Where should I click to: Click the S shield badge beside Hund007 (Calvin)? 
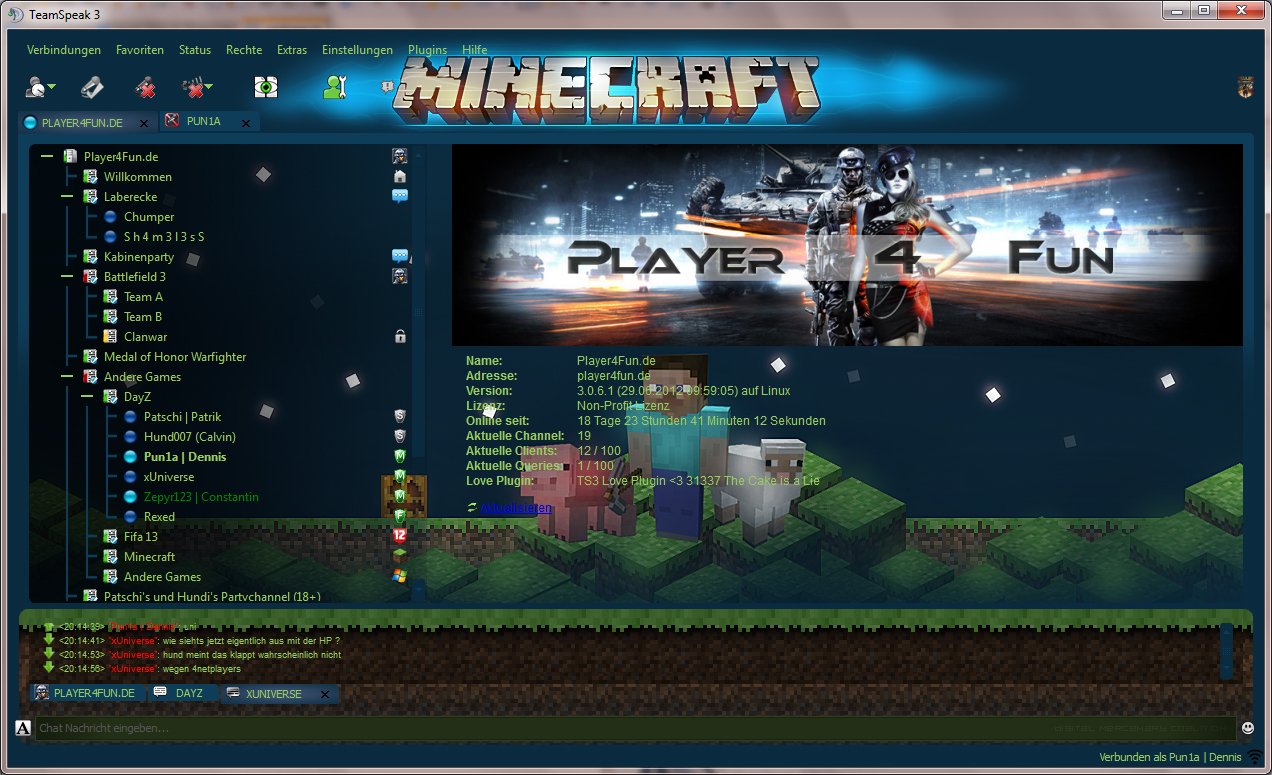point(400,437)
